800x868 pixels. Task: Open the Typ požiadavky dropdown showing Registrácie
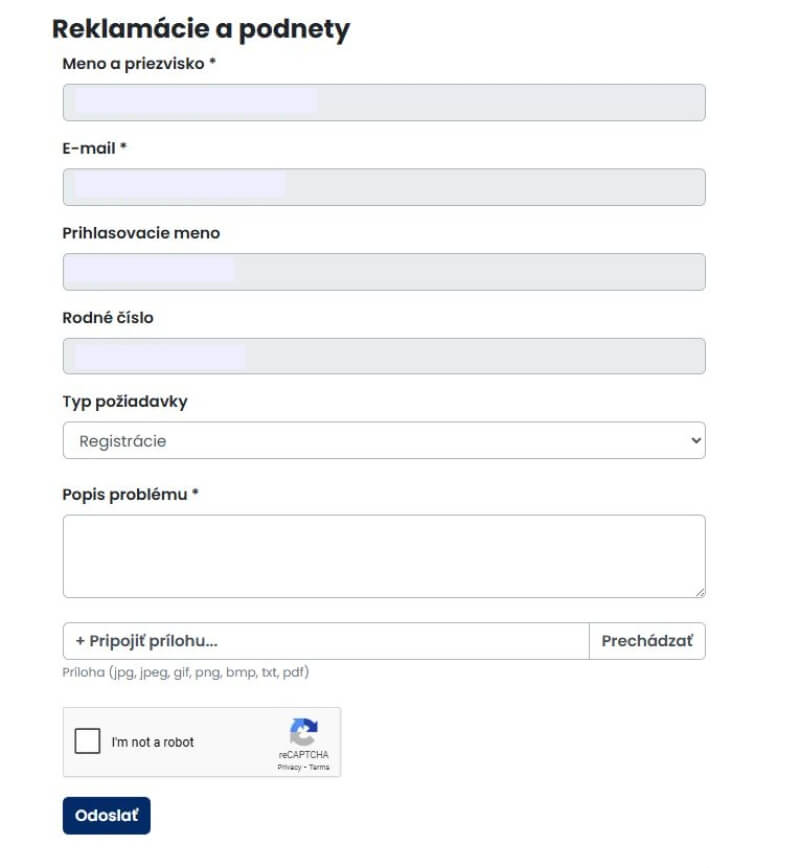click(x=383, y=440)
